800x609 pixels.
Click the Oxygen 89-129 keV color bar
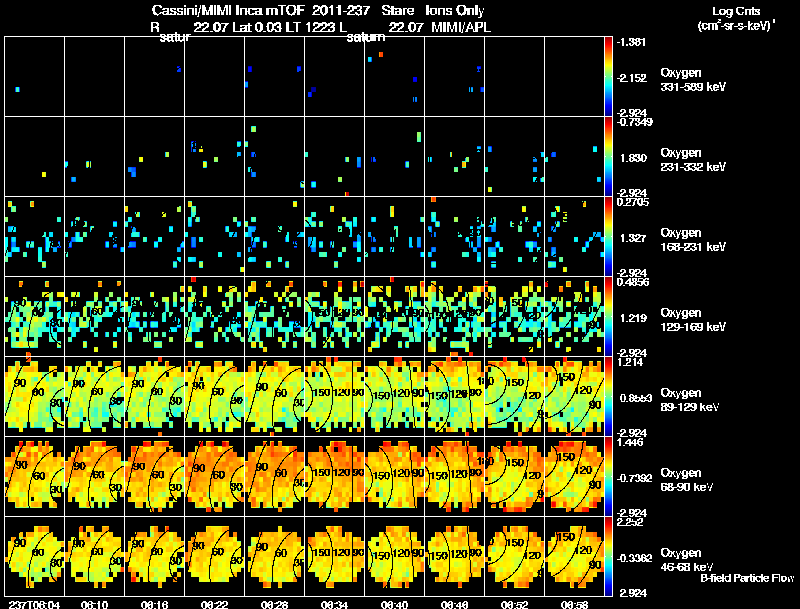click(x=608, y=396)
